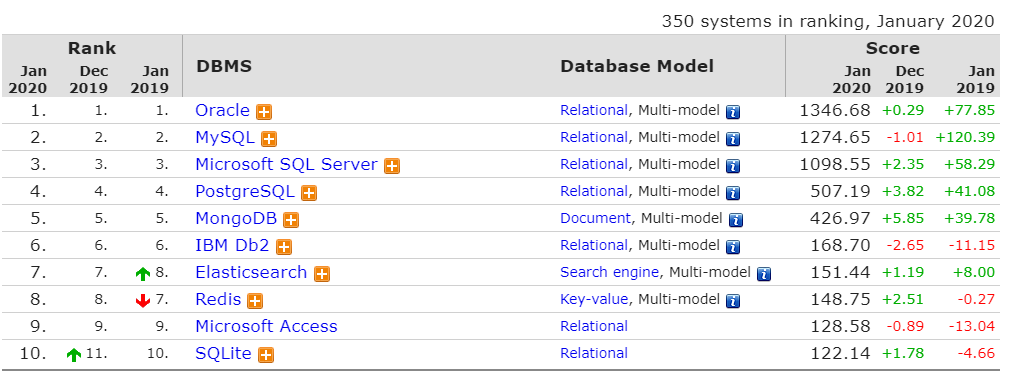Open the Search engine database model link
The width and height of the screenshot is (1016, 371).
coord(610,273)
